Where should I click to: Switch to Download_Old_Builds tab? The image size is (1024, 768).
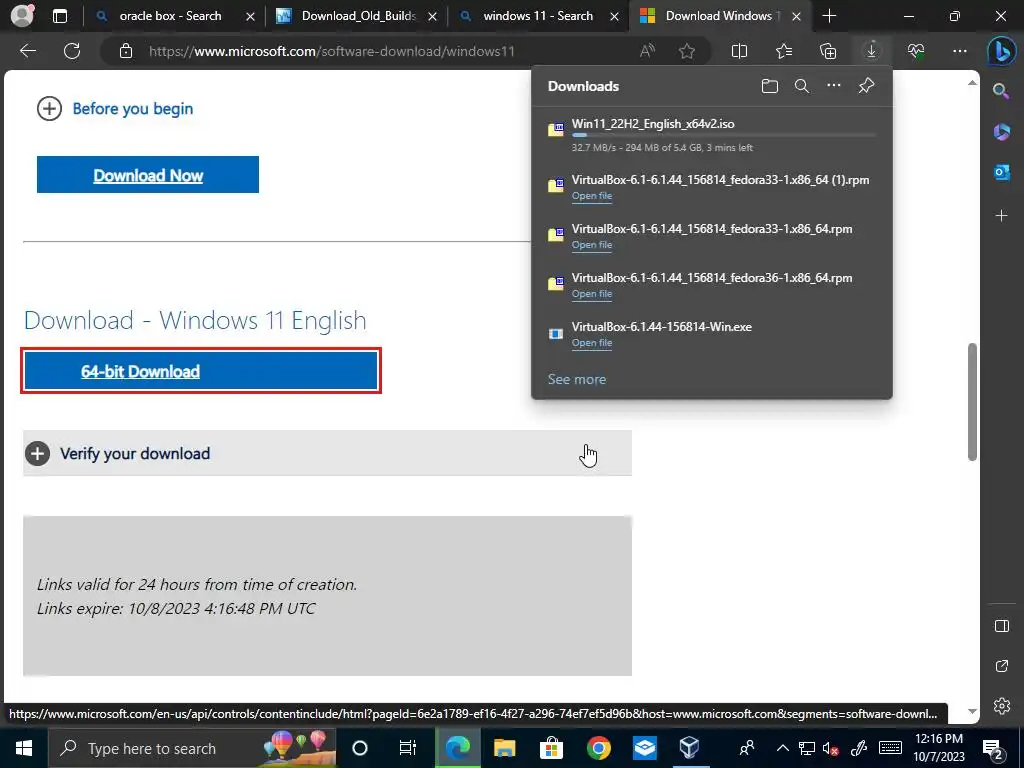click(358, 16)
